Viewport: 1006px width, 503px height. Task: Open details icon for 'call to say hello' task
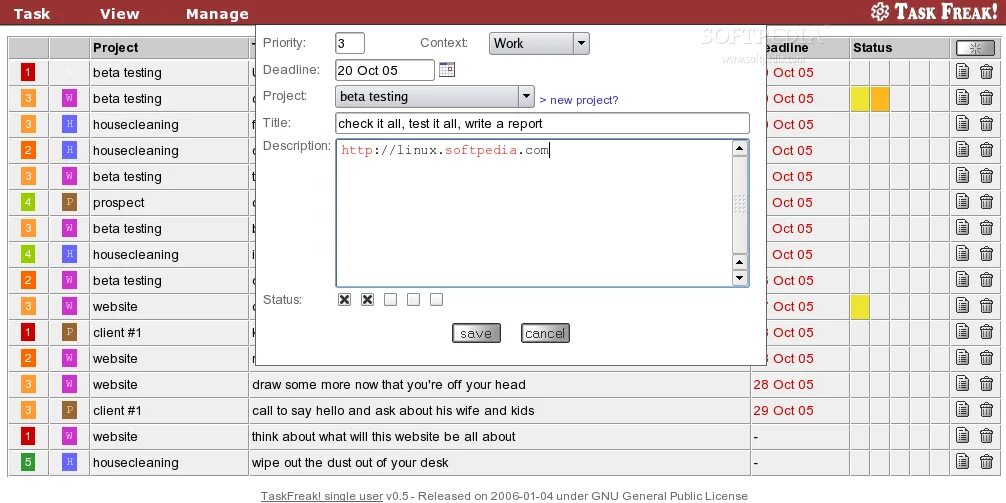tap(962, 410)
